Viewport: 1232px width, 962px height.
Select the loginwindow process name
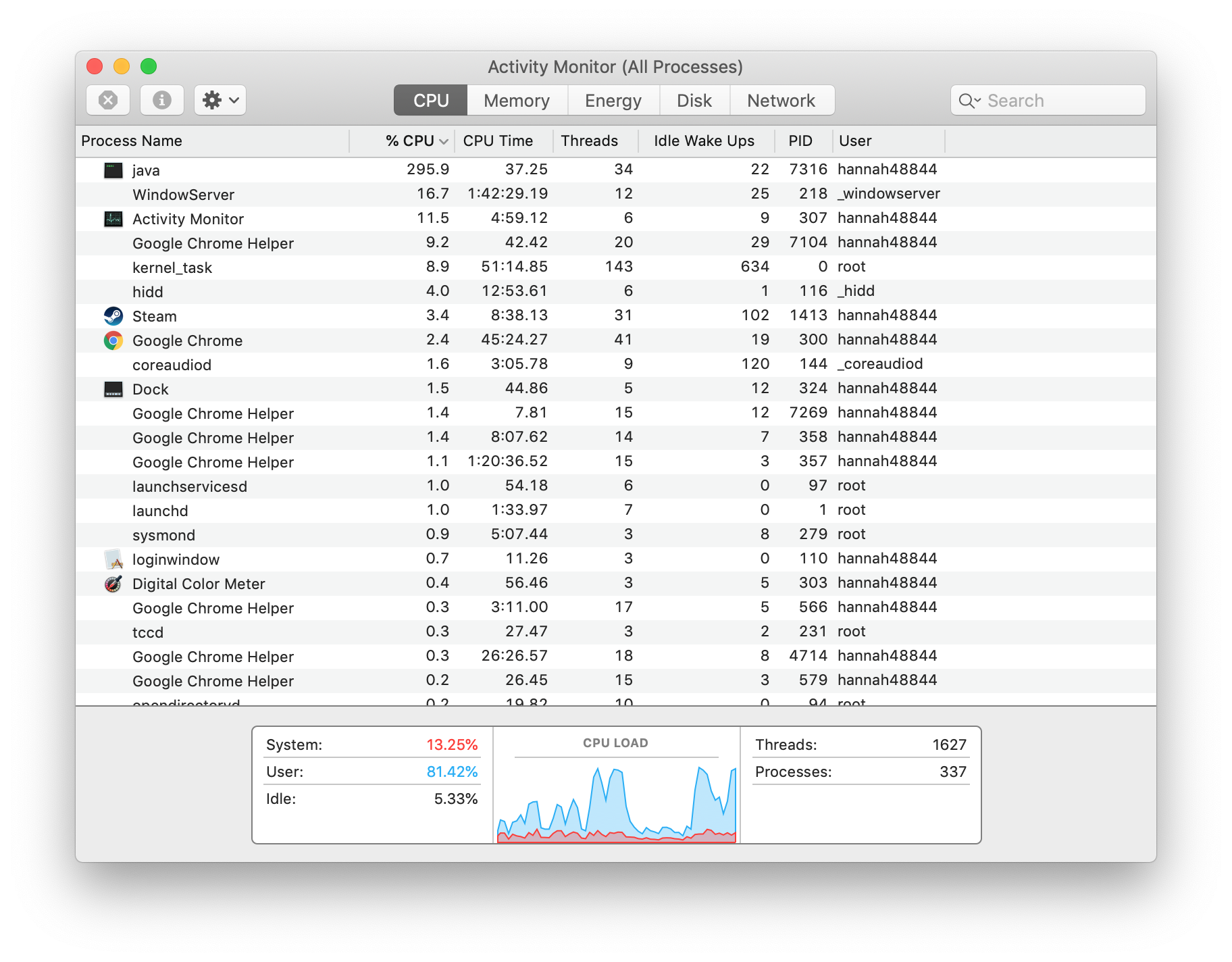tap(176, 559)
